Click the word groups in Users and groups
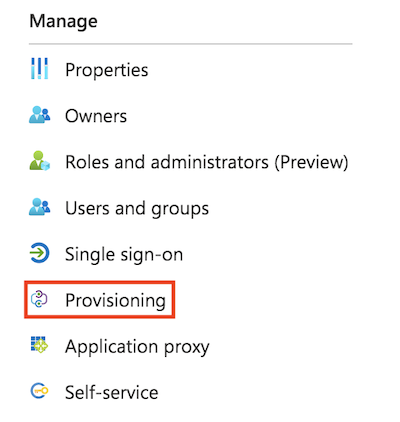Screen dimensions: 400x422 180,209
